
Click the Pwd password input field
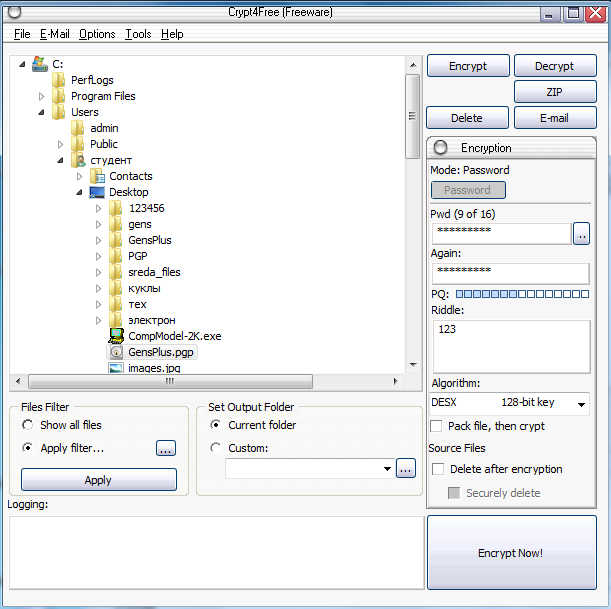(x=502, y=233)
